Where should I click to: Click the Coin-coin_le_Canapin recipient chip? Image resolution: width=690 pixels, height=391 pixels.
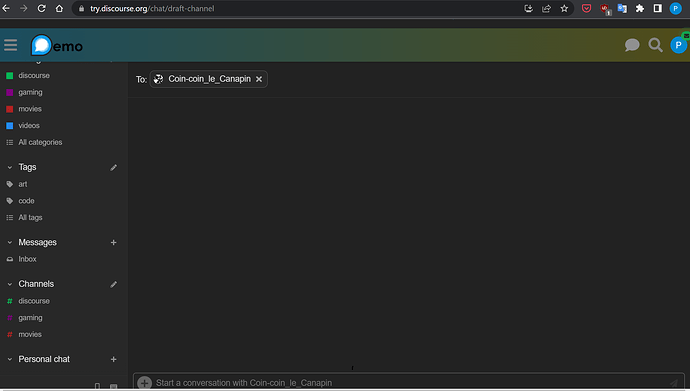click(209, 79)
